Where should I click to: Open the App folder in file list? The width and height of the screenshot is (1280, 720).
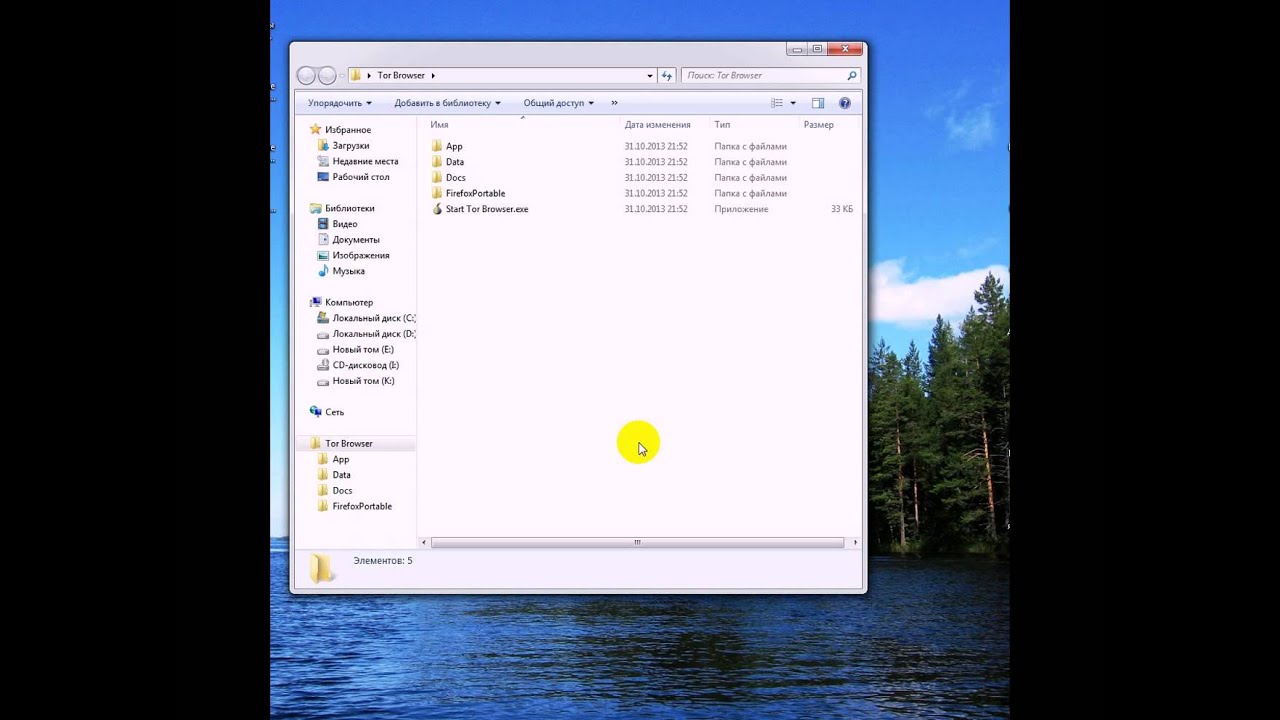coord(454,146)
